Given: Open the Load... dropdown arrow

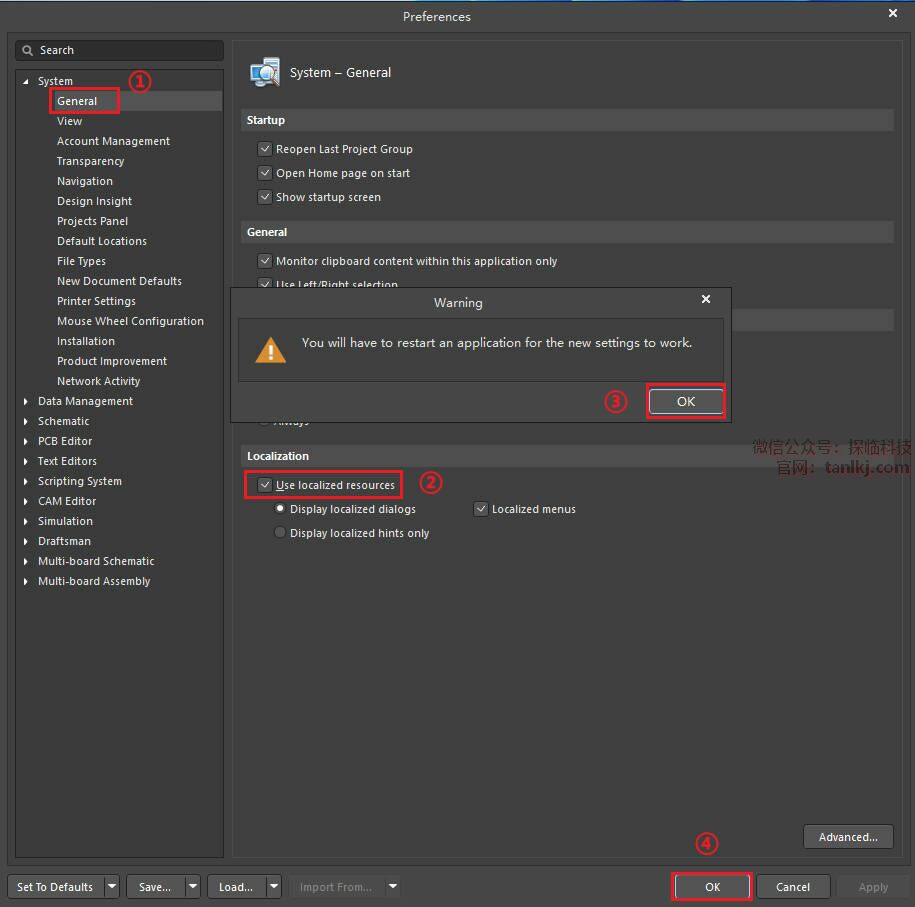Looking at the screenshot, I should [274, 887].
